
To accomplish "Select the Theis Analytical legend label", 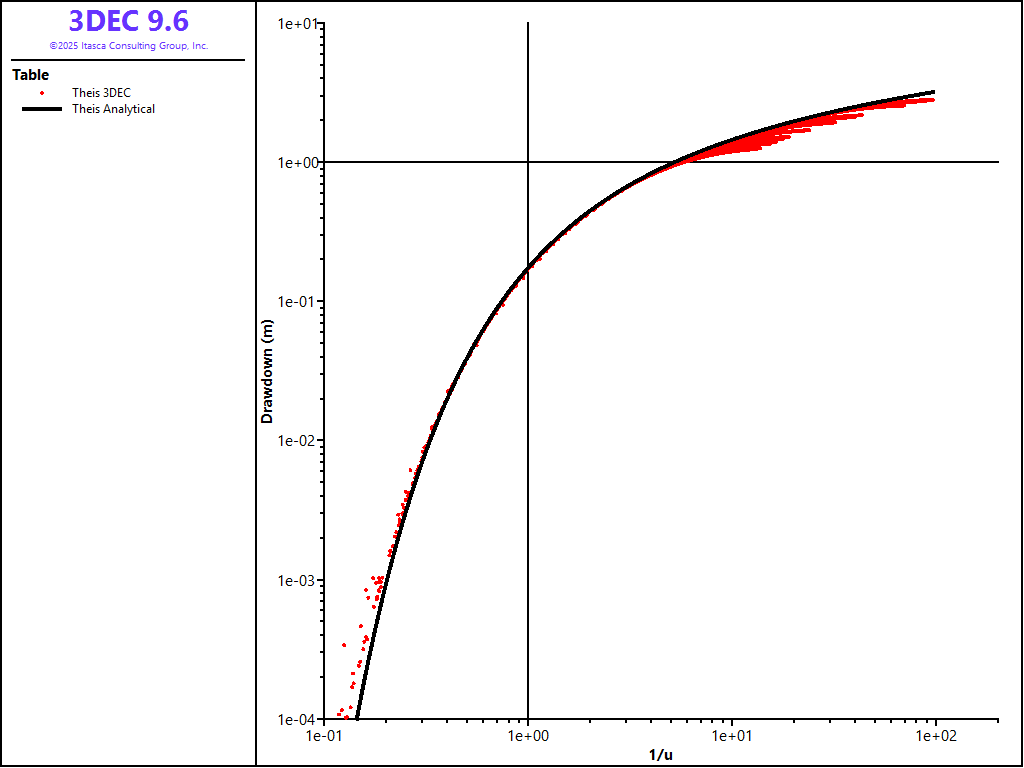I will coord(113,109).
